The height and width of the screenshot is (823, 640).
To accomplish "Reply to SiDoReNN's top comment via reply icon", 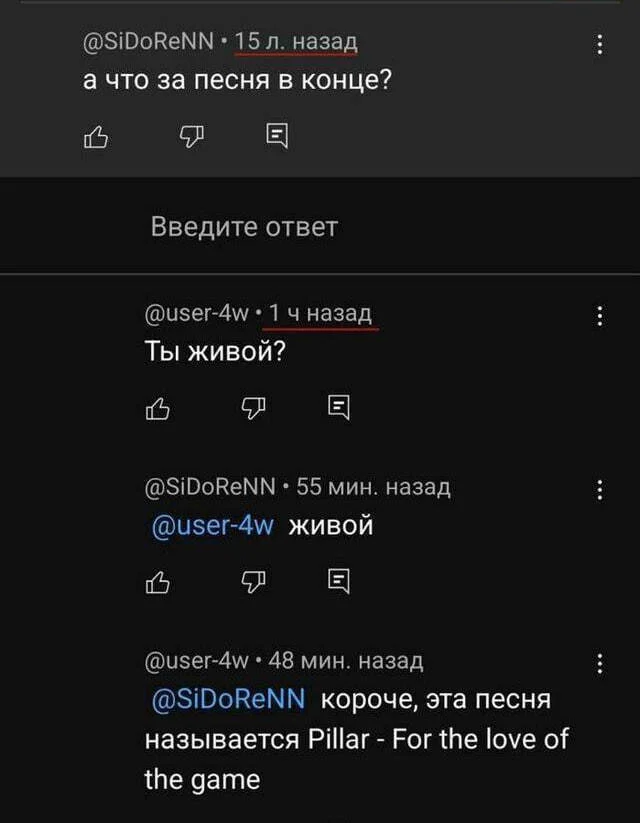I will 277,137.
